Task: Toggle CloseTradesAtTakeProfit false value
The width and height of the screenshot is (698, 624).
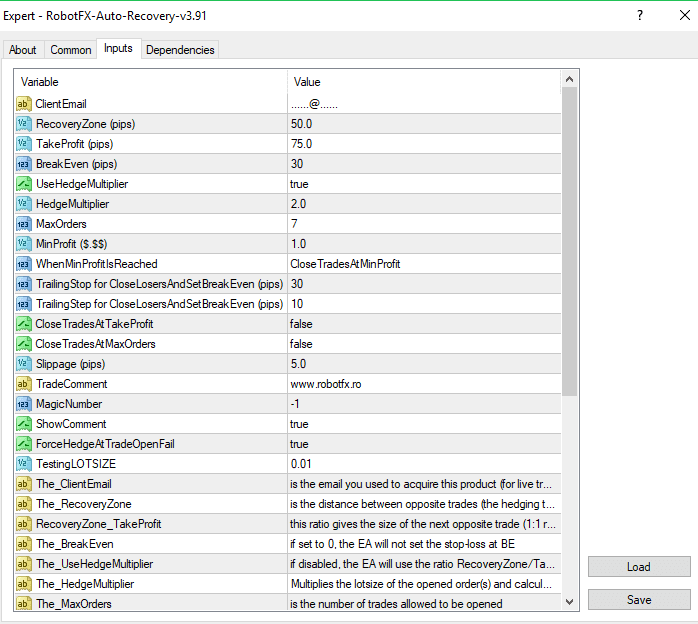Action: (x=424, y=324)
